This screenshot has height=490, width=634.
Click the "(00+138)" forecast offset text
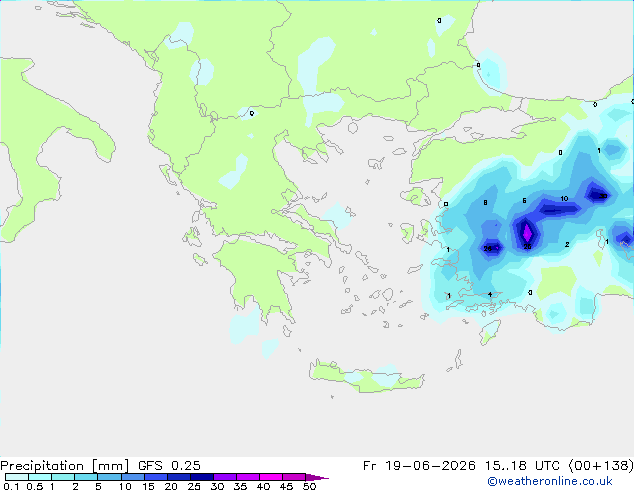tap(601, 466)
